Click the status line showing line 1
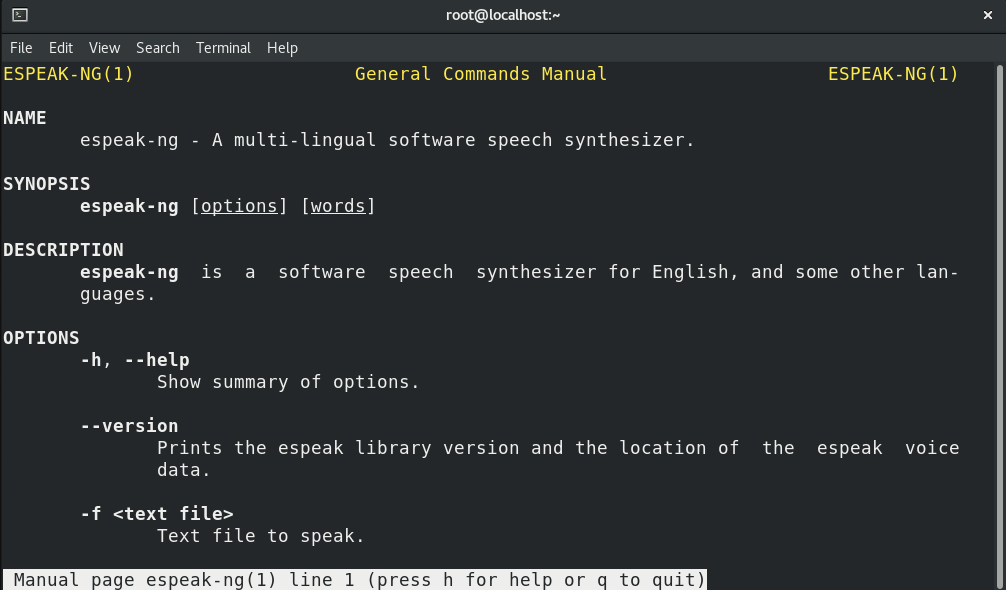The width and height of the screenshot is (1006, 590). pos(353,579)
